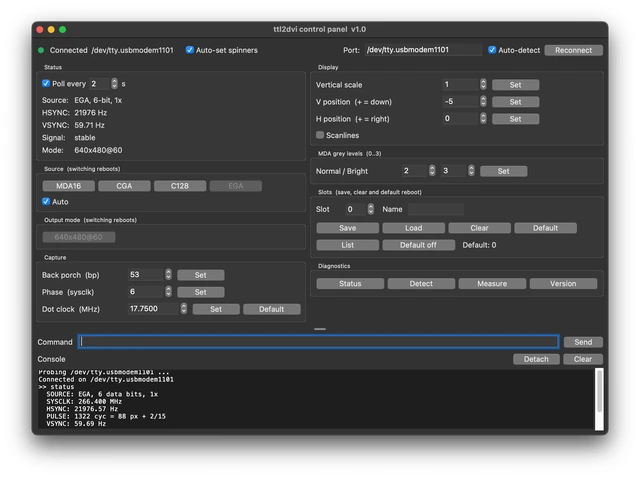Click the Vertical scale value field

point(461,84)
